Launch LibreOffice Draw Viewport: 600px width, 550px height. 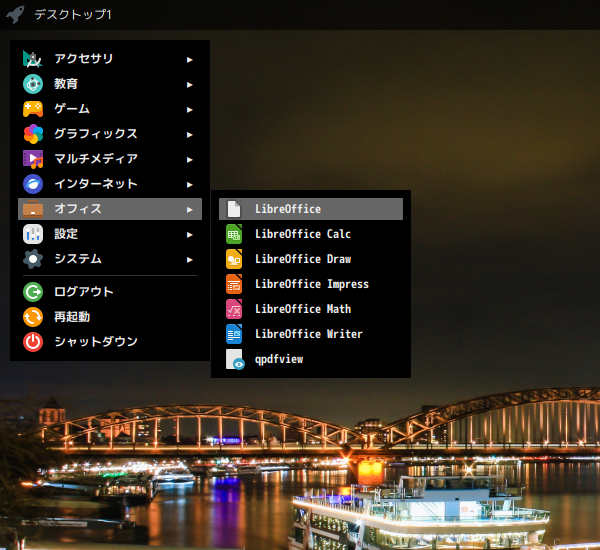[x=311, y=259]
